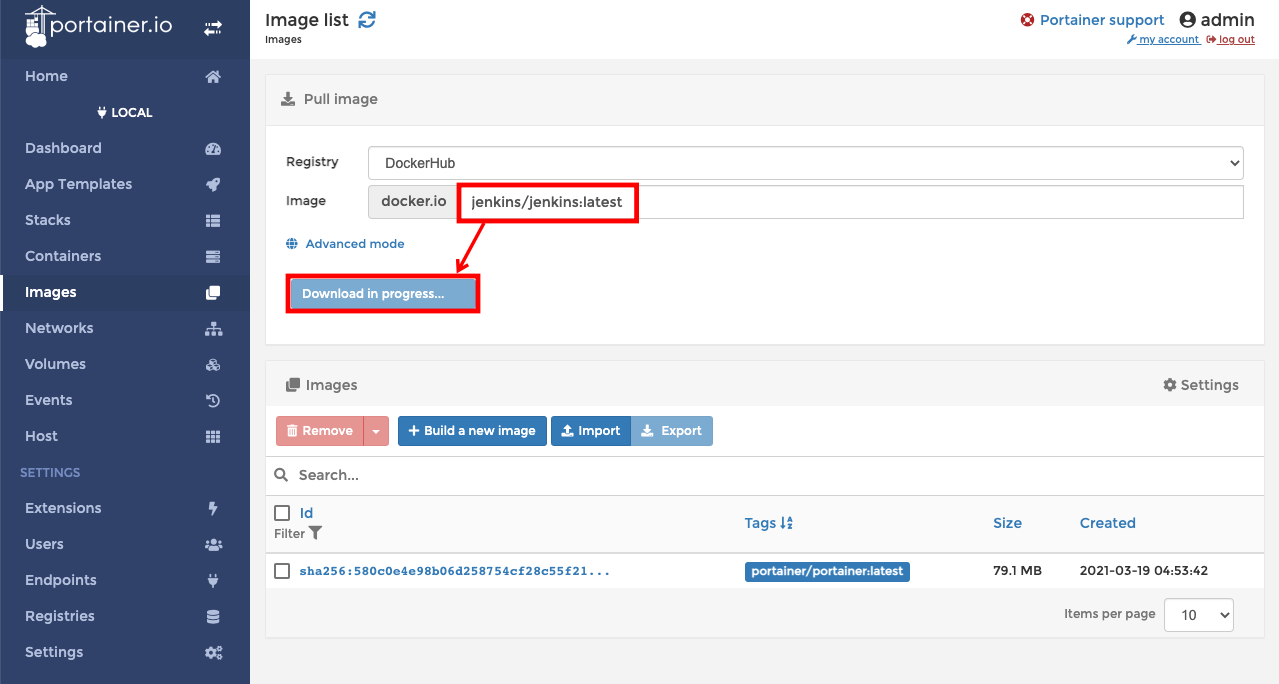Click the Events history icon
The image size is (1279, 684).
click(213, 400)
